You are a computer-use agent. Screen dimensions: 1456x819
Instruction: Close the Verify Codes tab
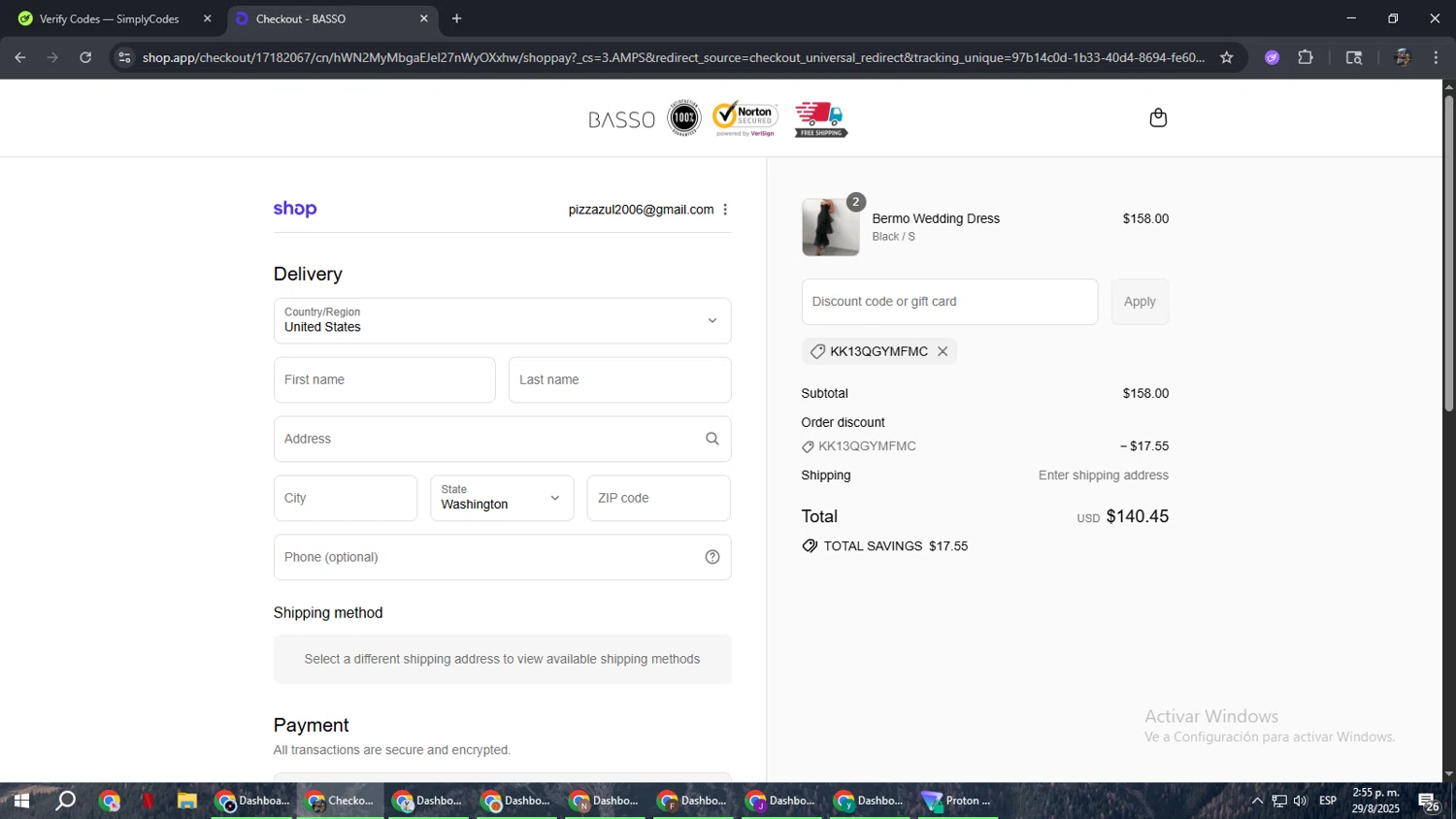[207, 18]
